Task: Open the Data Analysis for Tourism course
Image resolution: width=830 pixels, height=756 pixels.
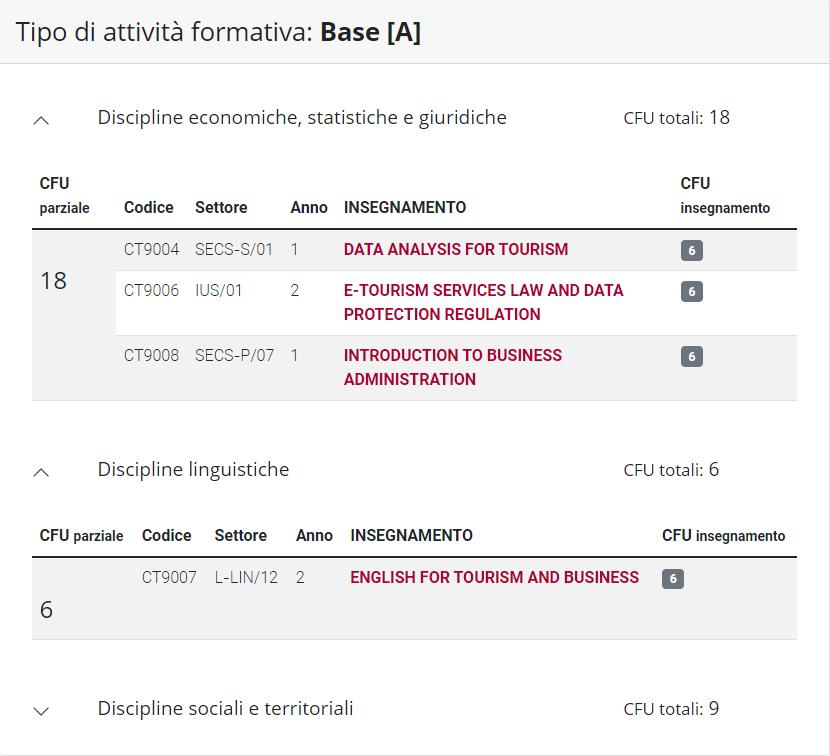Action: [455, 249]
